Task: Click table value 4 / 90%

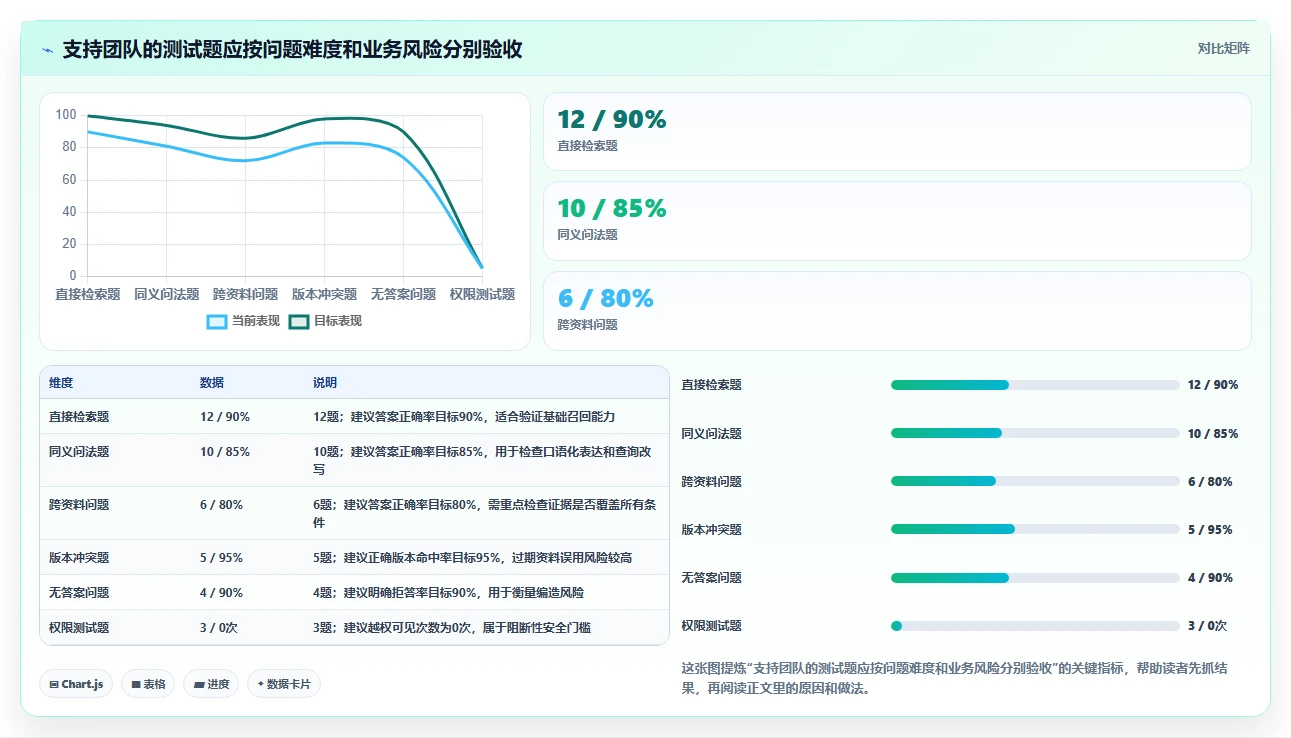Action: pyautogui.click(x=221, y=593)
